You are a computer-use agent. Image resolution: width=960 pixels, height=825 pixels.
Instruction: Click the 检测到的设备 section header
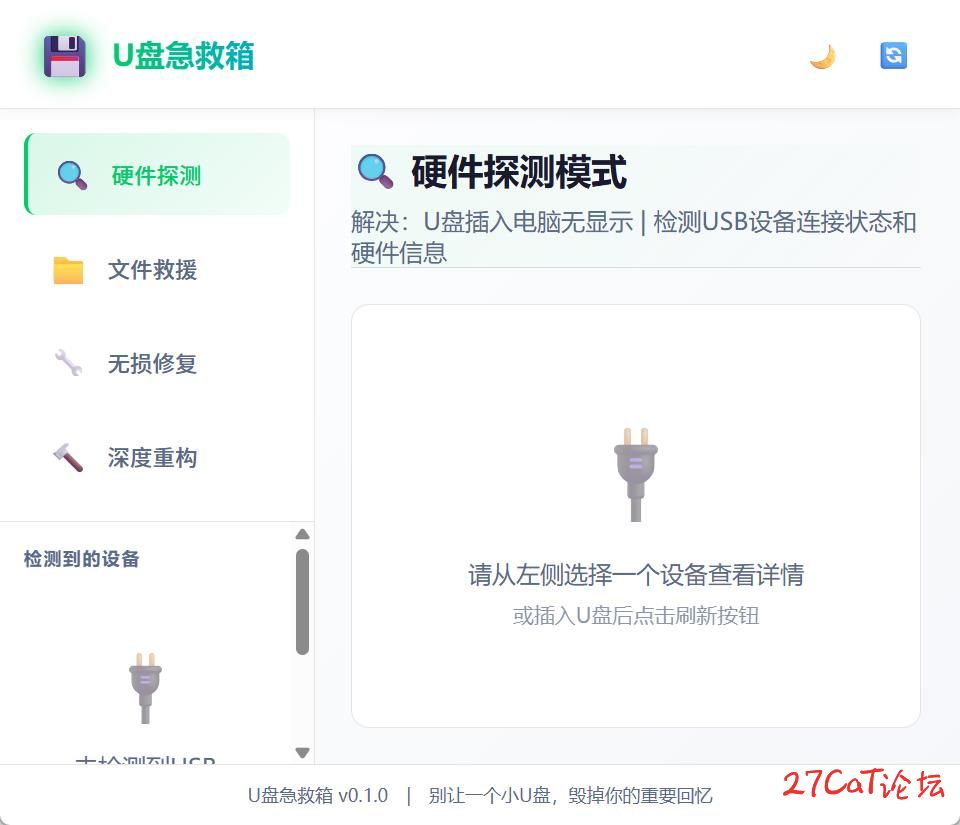(81, 559)
